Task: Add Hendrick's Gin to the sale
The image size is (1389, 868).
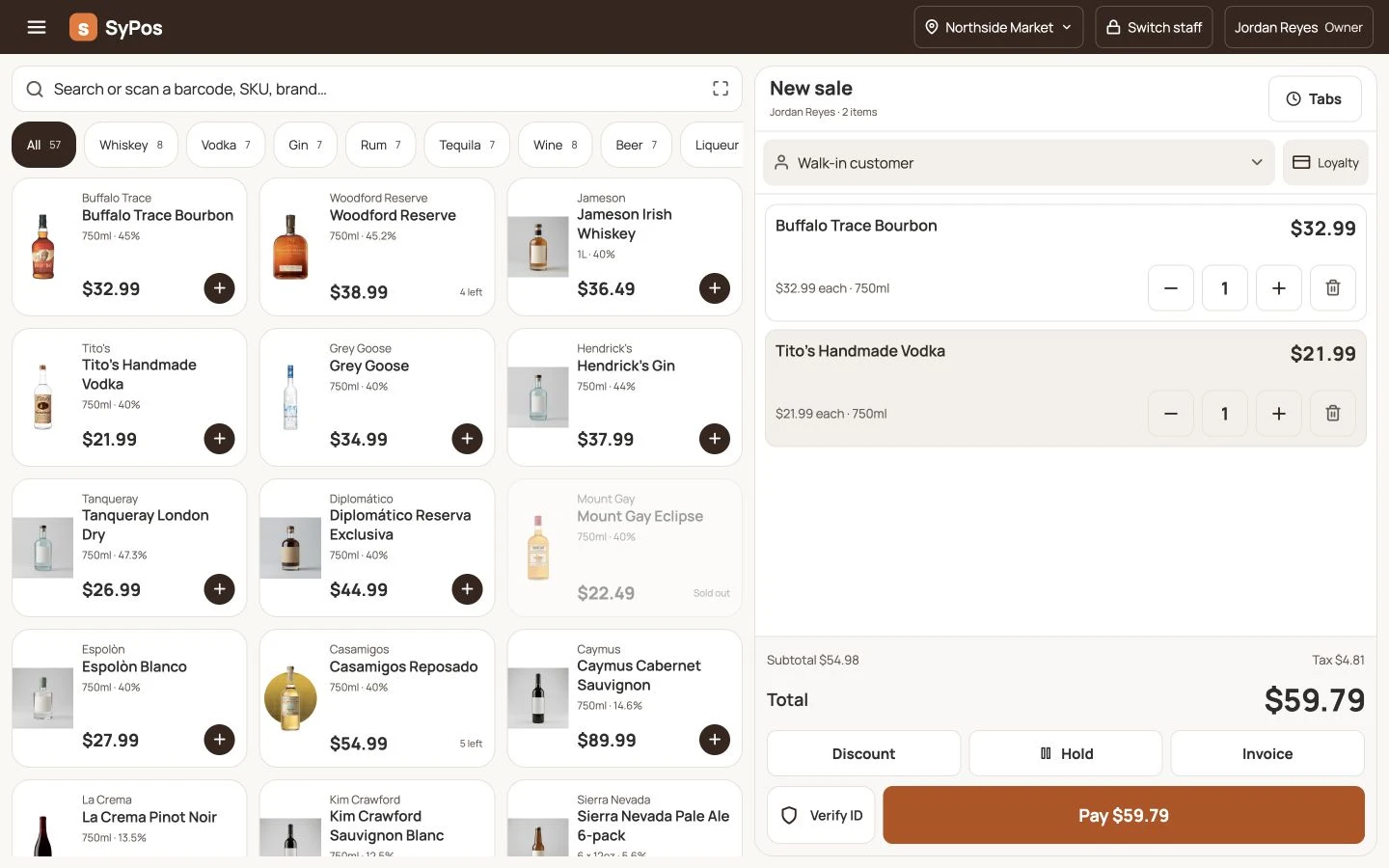Action: (714, 439)
